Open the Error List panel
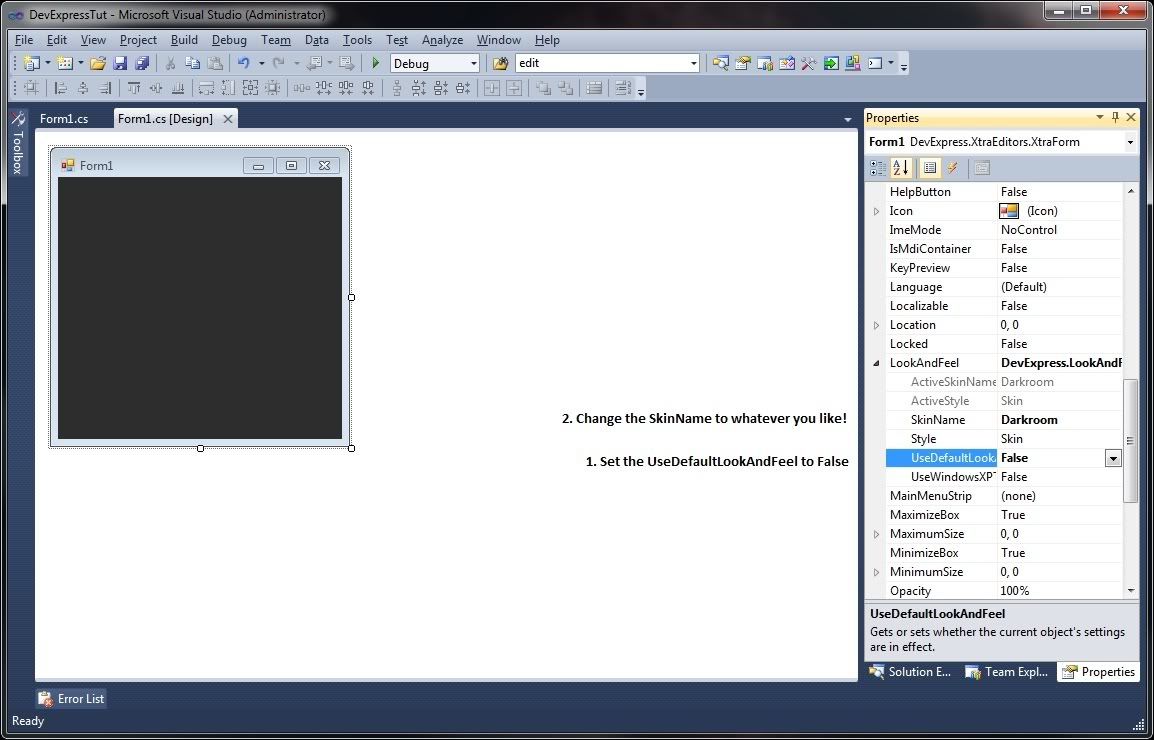Viewport: 1154px width, 740px height. point(71,699)
